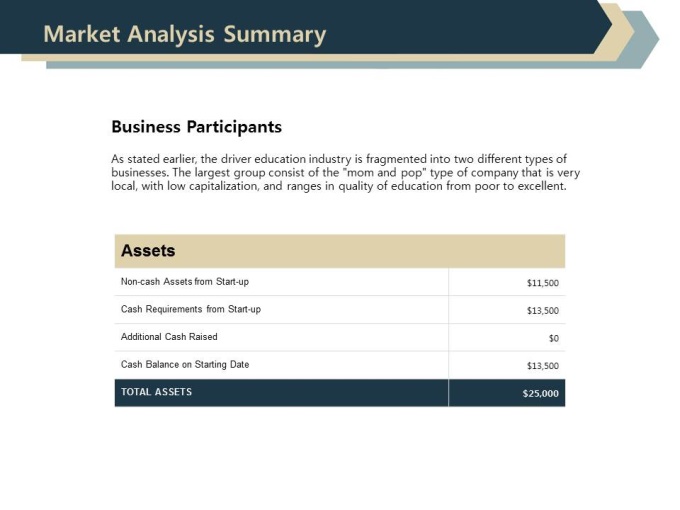Click the word Summary in the title

coord(275,35)
